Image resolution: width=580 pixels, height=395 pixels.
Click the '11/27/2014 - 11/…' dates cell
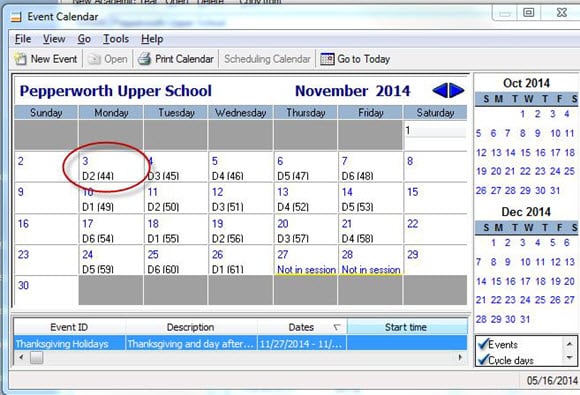[x=302, y=344]
